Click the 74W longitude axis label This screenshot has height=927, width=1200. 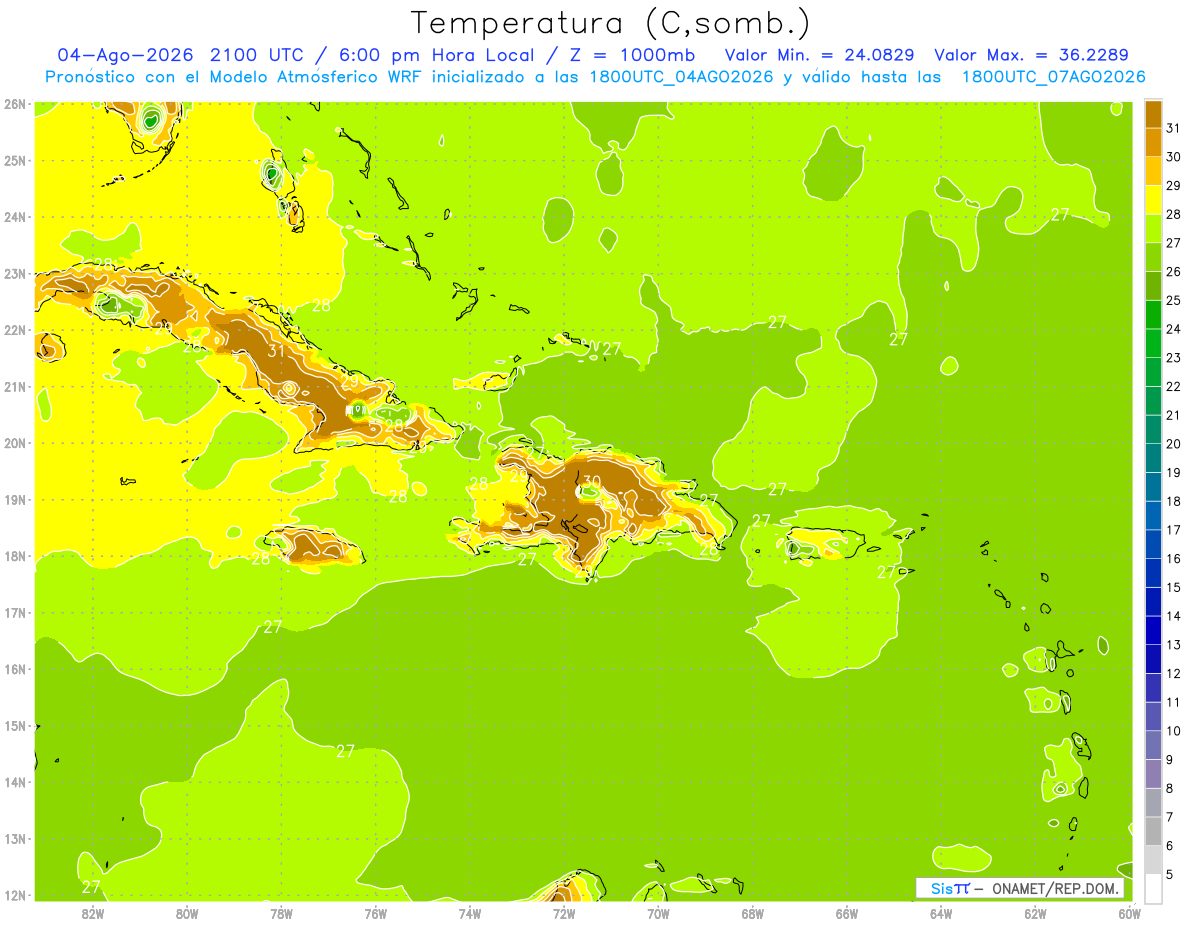(470, 913)
